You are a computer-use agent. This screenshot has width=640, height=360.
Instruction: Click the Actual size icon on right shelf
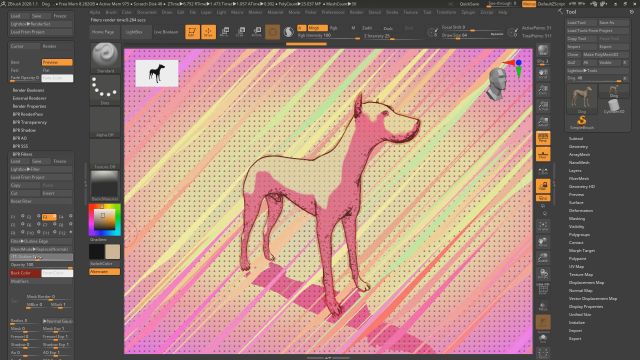coord(543,106)
